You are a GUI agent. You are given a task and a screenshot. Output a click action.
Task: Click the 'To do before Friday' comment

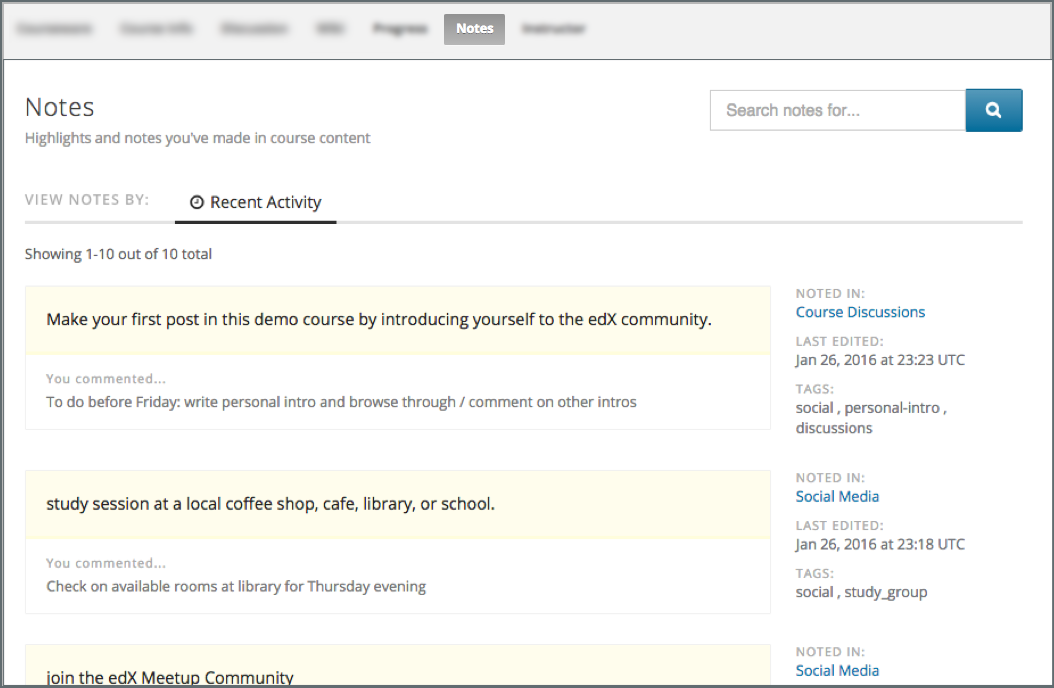click(x=341, y=402)
